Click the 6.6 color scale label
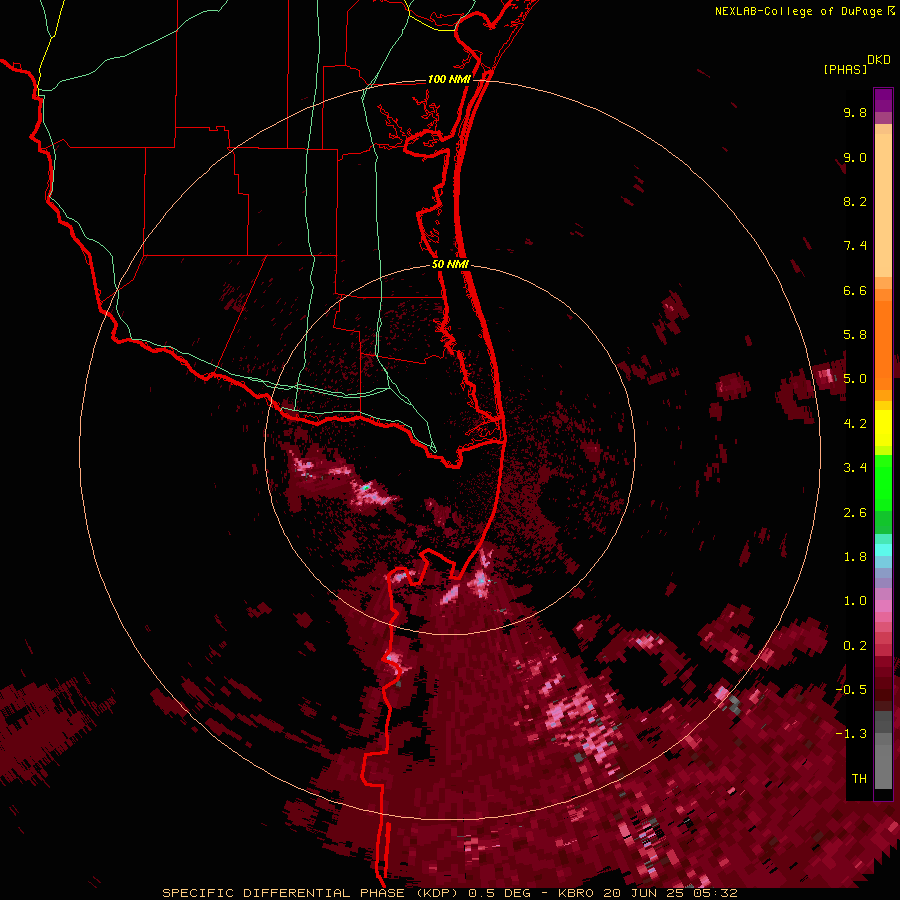 [855, 290]
